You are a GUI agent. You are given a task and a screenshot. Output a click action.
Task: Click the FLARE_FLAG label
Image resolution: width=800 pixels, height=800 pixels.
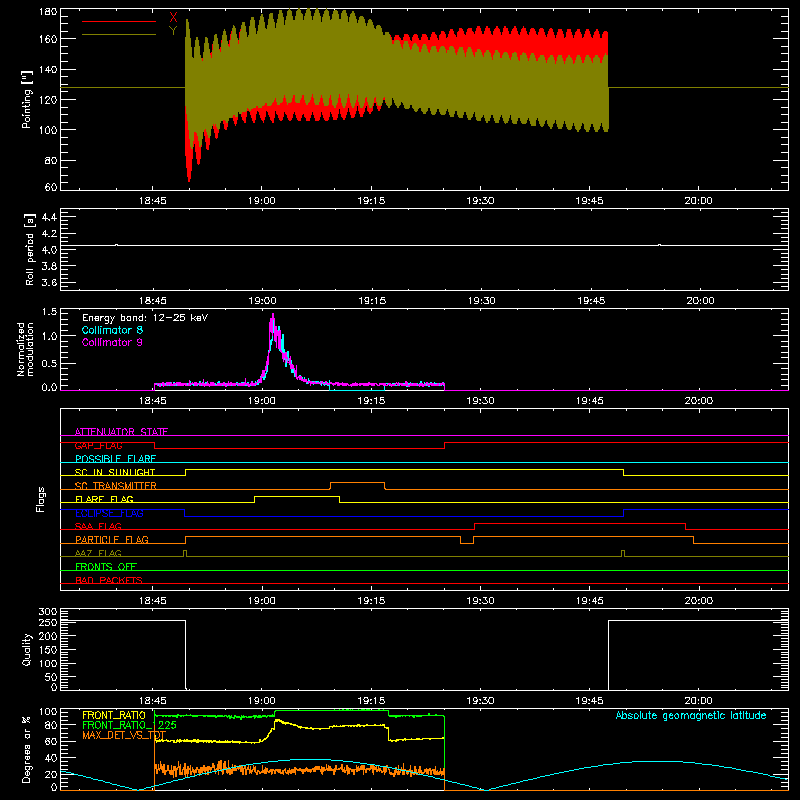tap(104, 499)
